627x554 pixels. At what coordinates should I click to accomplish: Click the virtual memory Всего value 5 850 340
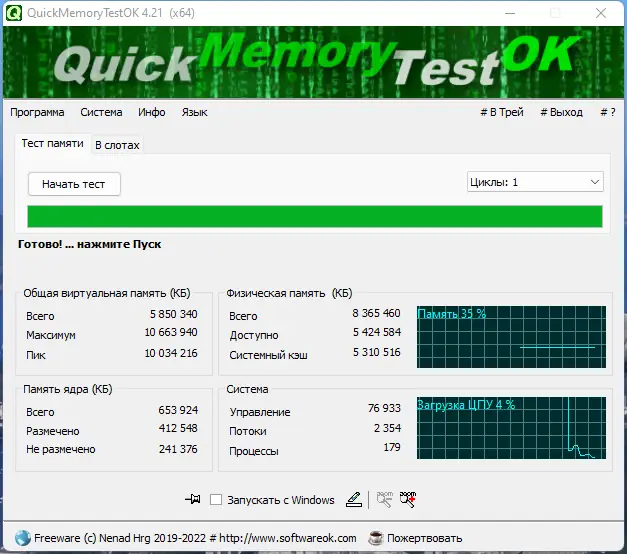click(174, 314)
